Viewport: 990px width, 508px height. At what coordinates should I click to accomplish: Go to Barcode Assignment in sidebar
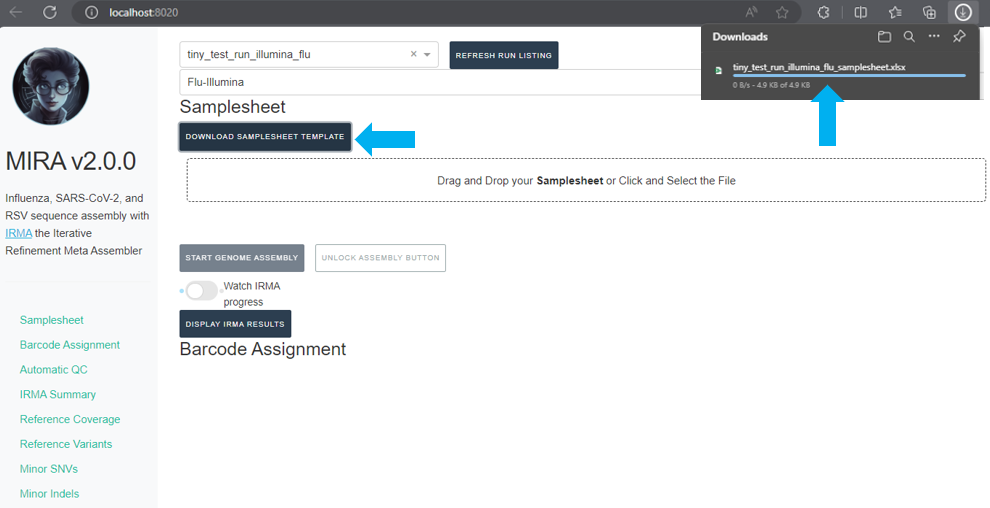tap(70, 345)
